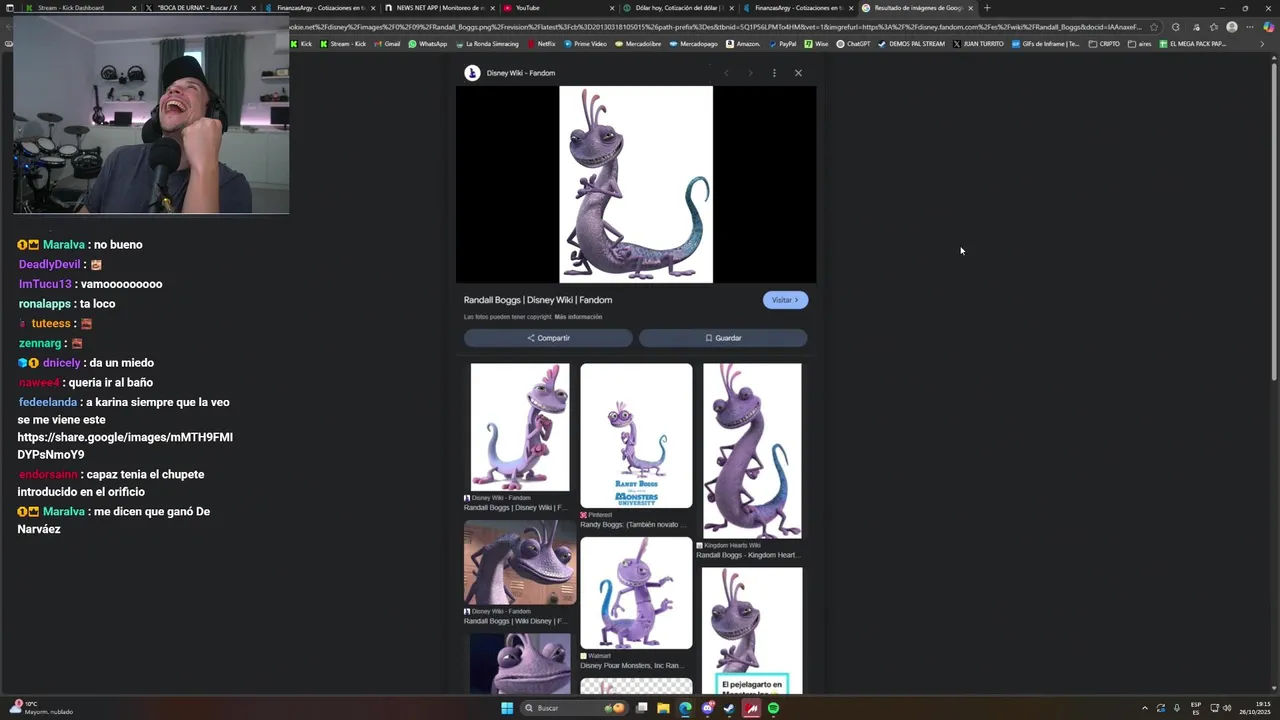Viewport: 1280px width, 720px height.
Task: Open the Windows Start menu
Action: pyautogui.click(x=507, y=708)
